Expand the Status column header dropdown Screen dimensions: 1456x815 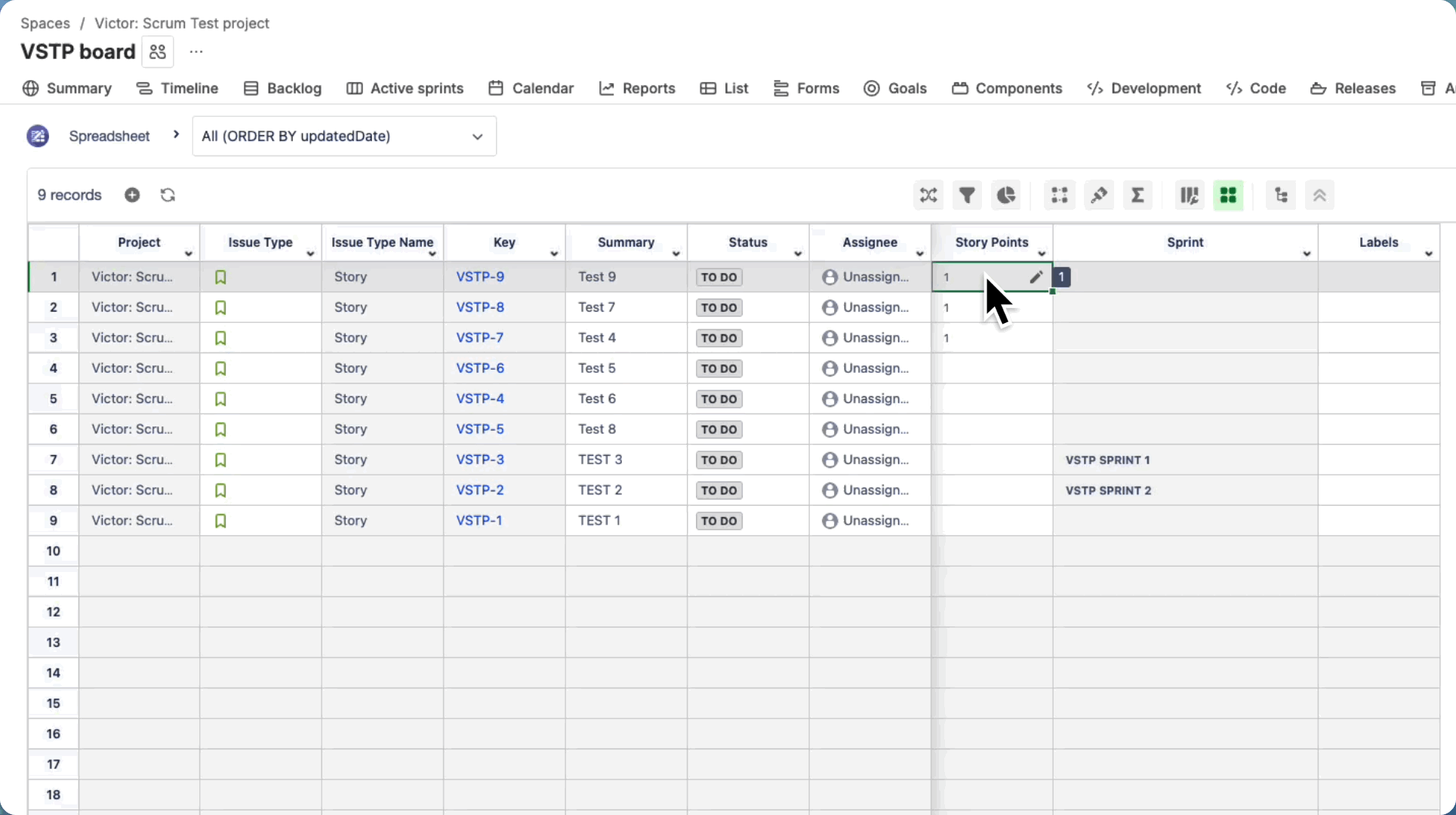click(x=798, y=254)
